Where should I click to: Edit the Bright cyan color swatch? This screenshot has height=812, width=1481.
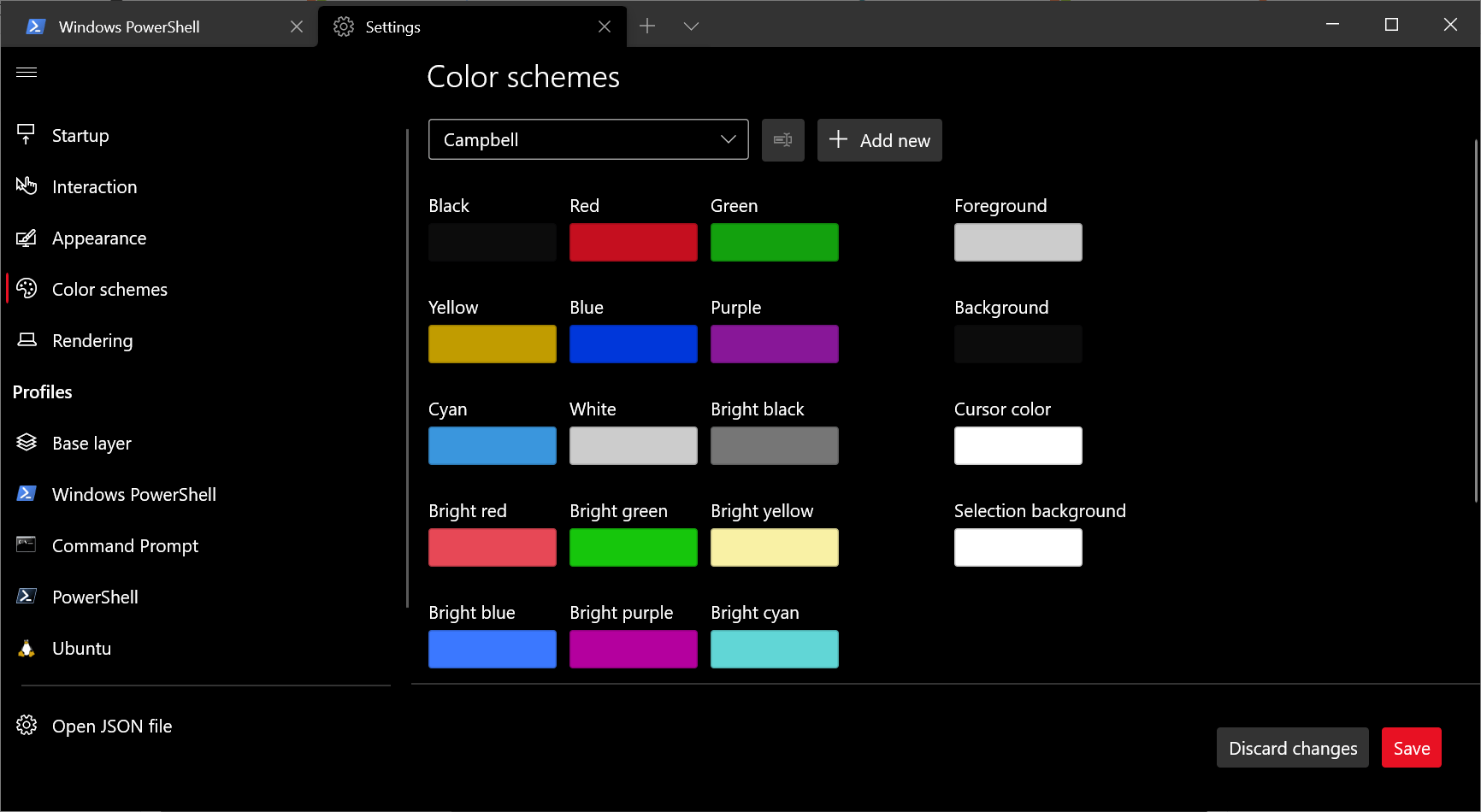pyautogui.click(x=774, y=649)
